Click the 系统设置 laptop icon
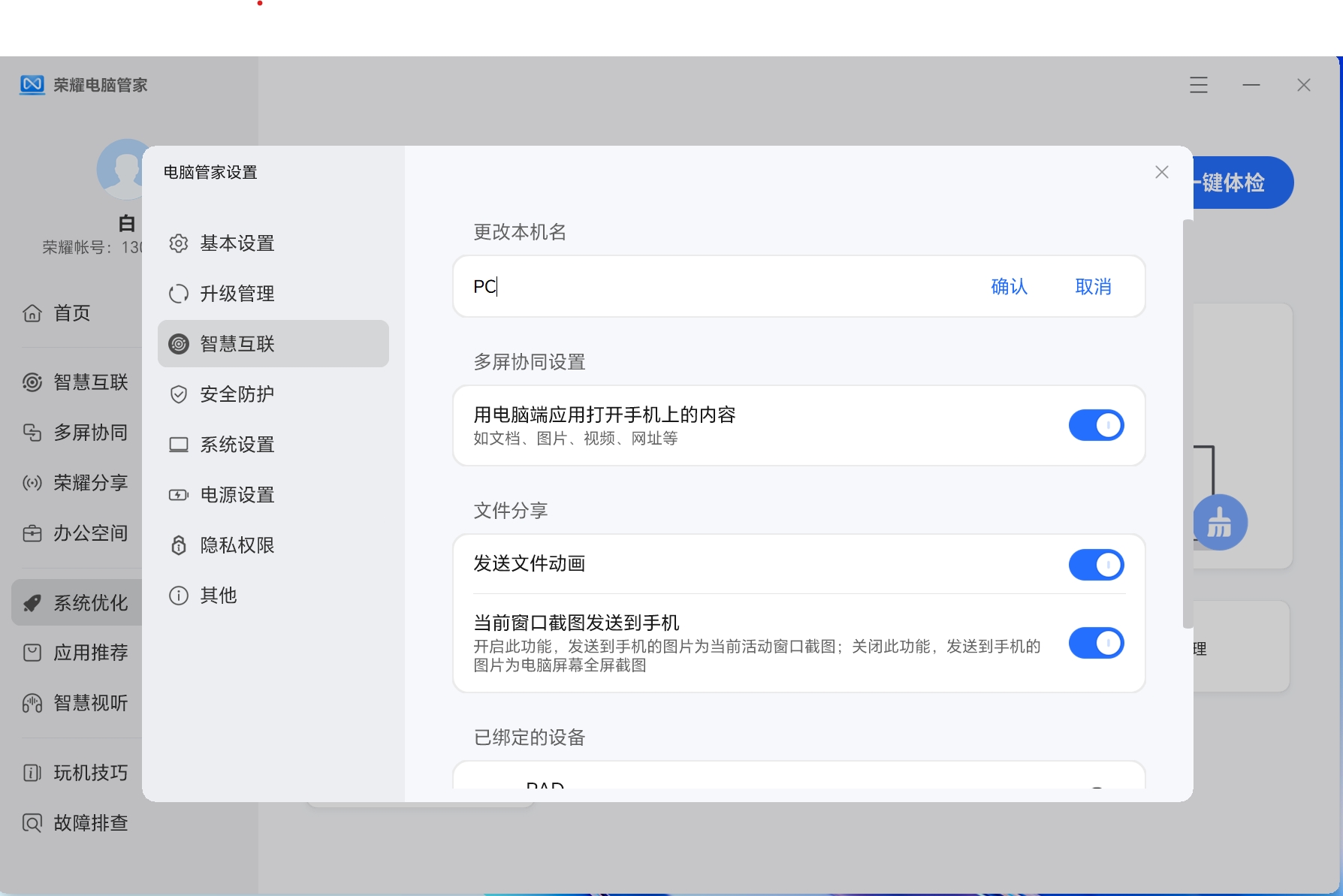 [x=179, y=445]
